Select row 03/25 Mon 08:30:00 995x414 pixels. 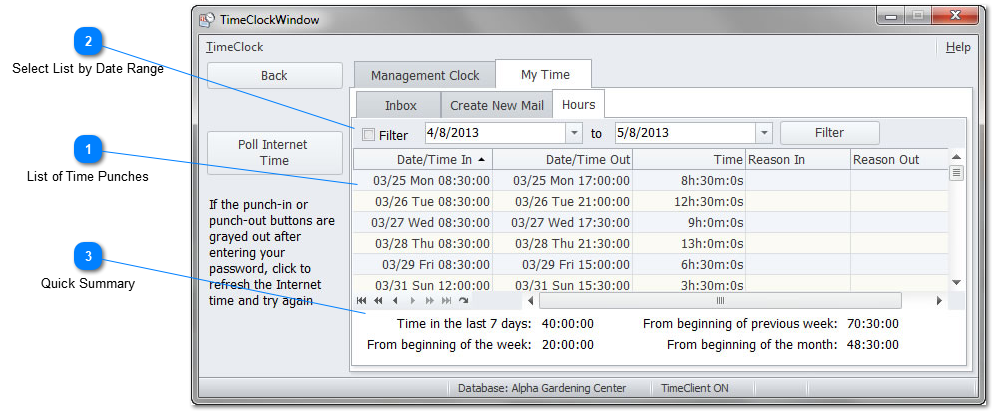coord(650,180)
